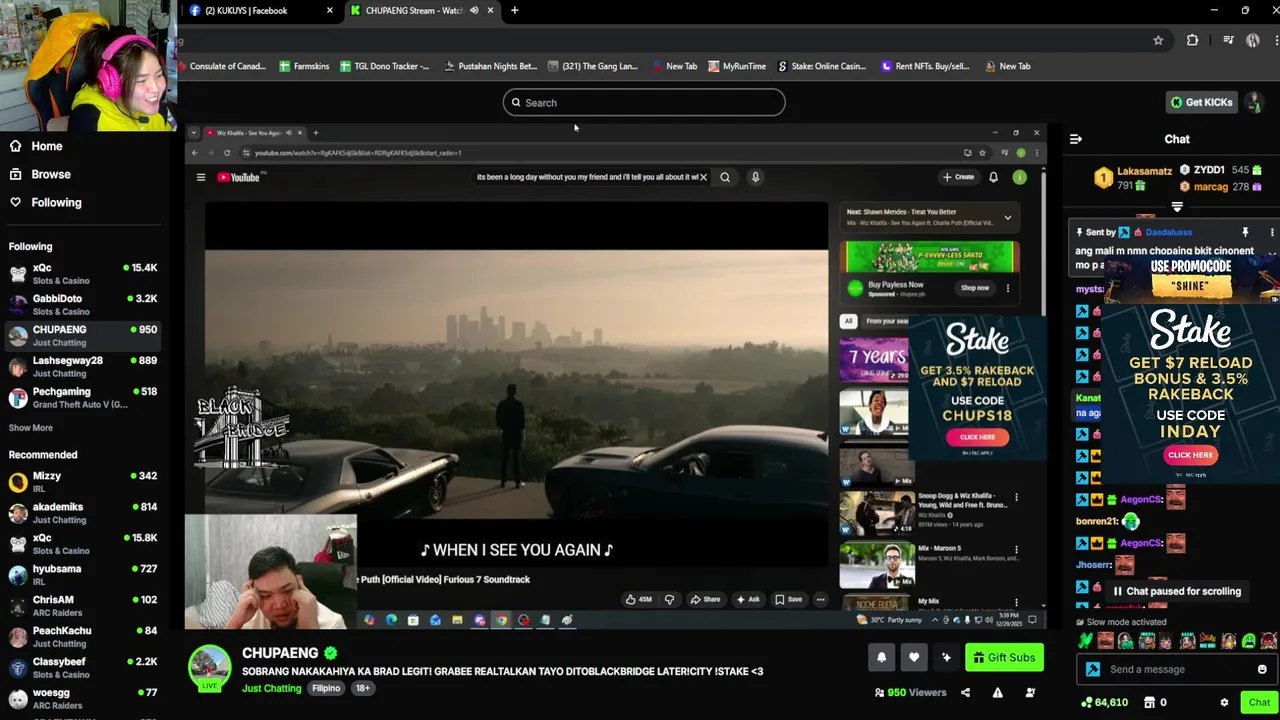
Task: Open pinned message three-dot options
Action: (1271, 232)
